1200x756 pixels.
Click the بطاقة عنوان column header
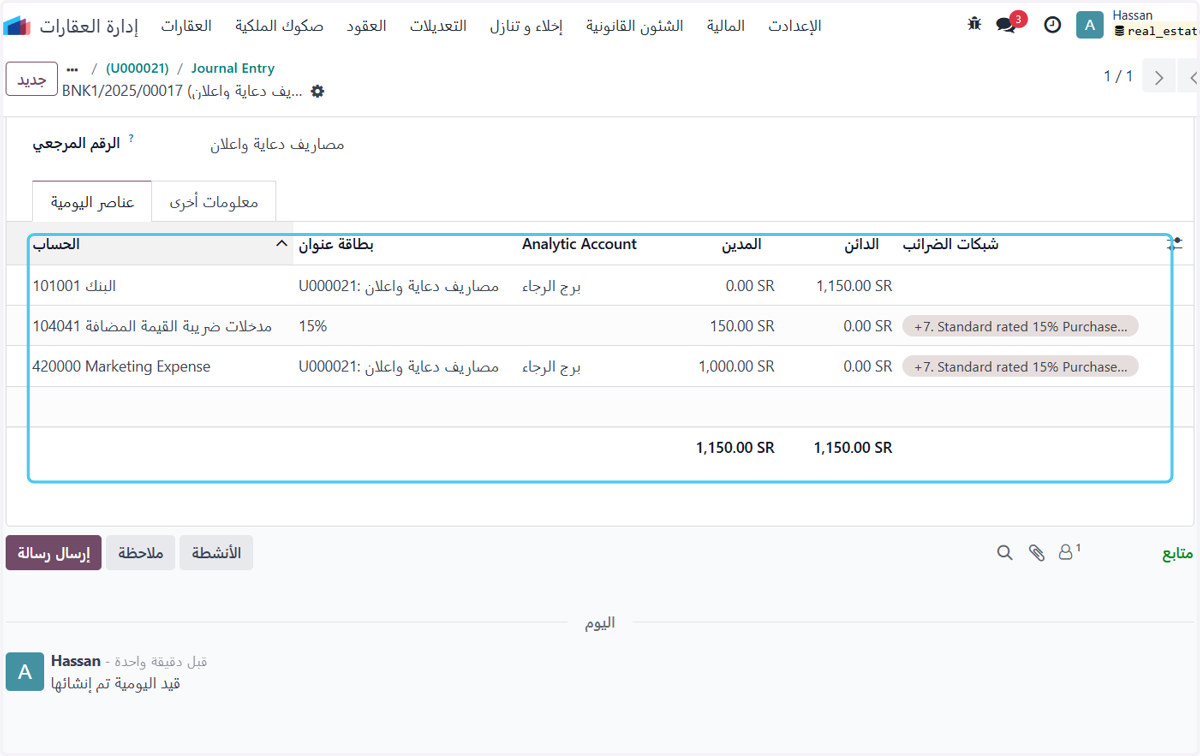tap(336, 244)
